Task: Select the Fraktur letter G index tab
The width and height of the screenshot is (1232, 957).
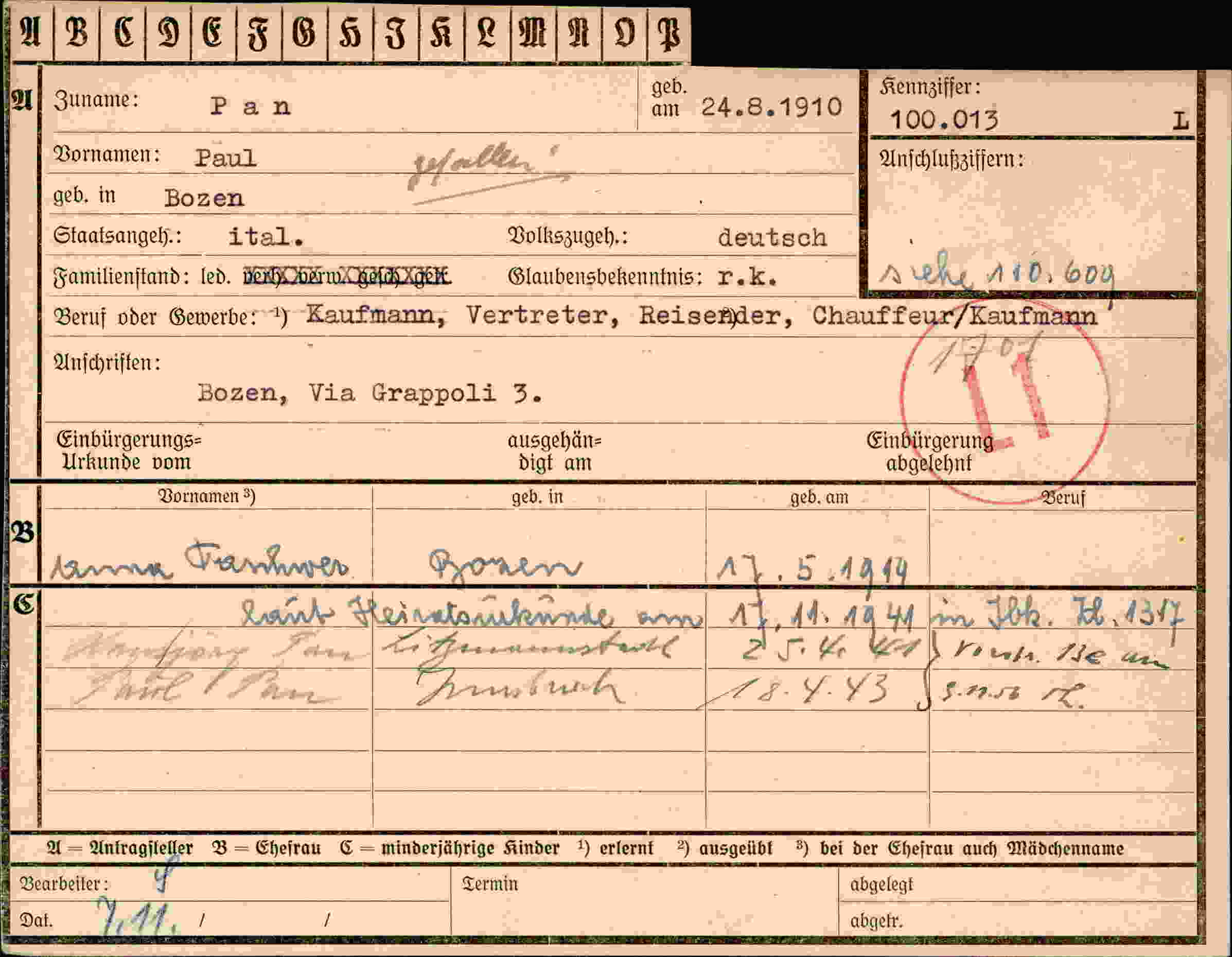Action: (305, 33)
